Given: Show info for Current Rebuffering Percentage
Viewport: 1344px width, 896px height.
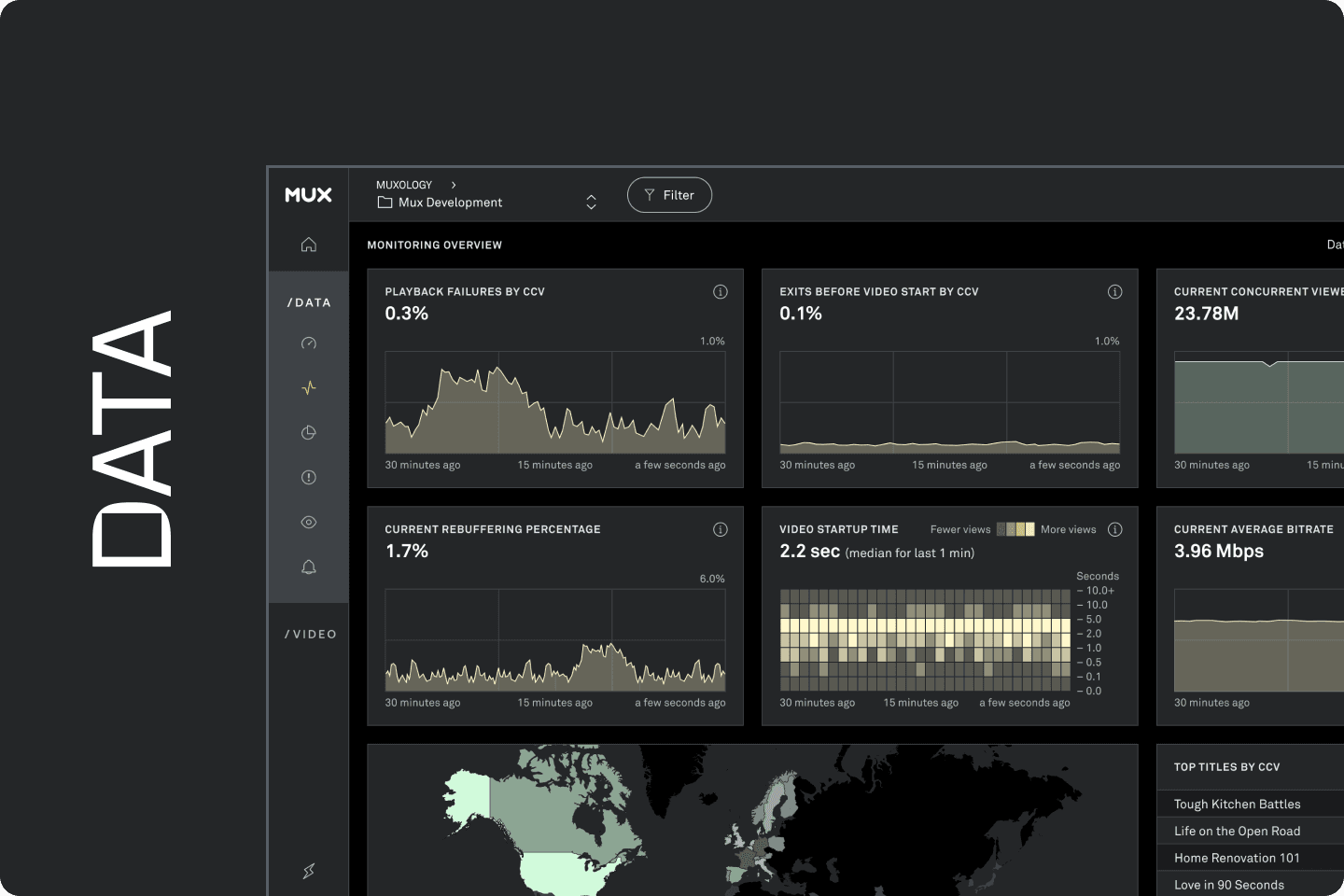Looking at the screenshot, I should 721,530.
